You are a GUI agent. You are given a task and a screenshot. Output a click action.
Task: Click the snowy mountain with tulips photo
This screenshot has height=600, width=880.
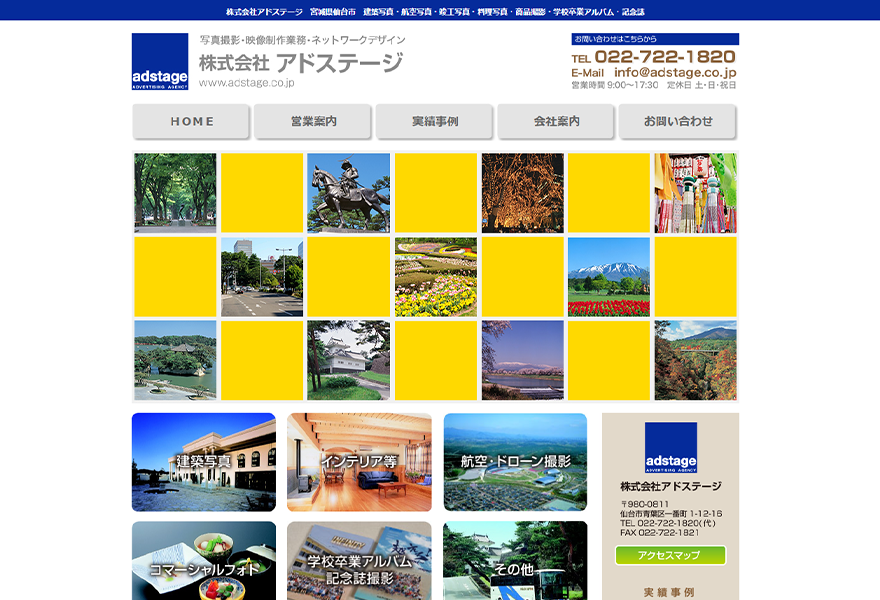coord(608,277)
